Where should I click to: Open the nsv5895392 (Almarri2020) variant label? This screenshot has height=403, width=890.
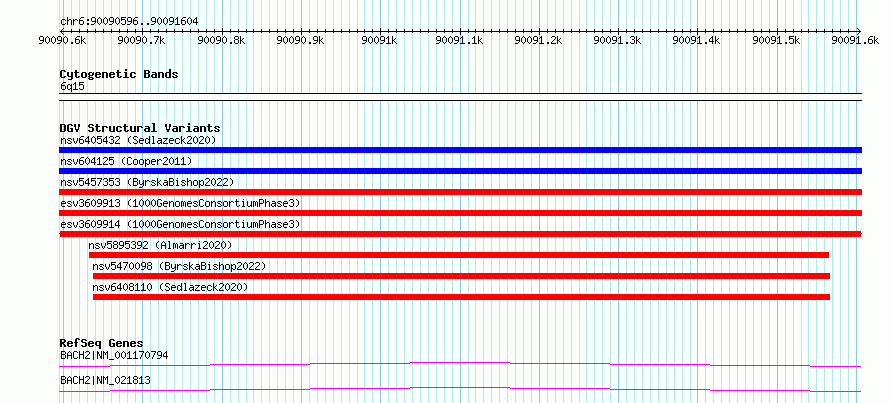coord(161,245)
